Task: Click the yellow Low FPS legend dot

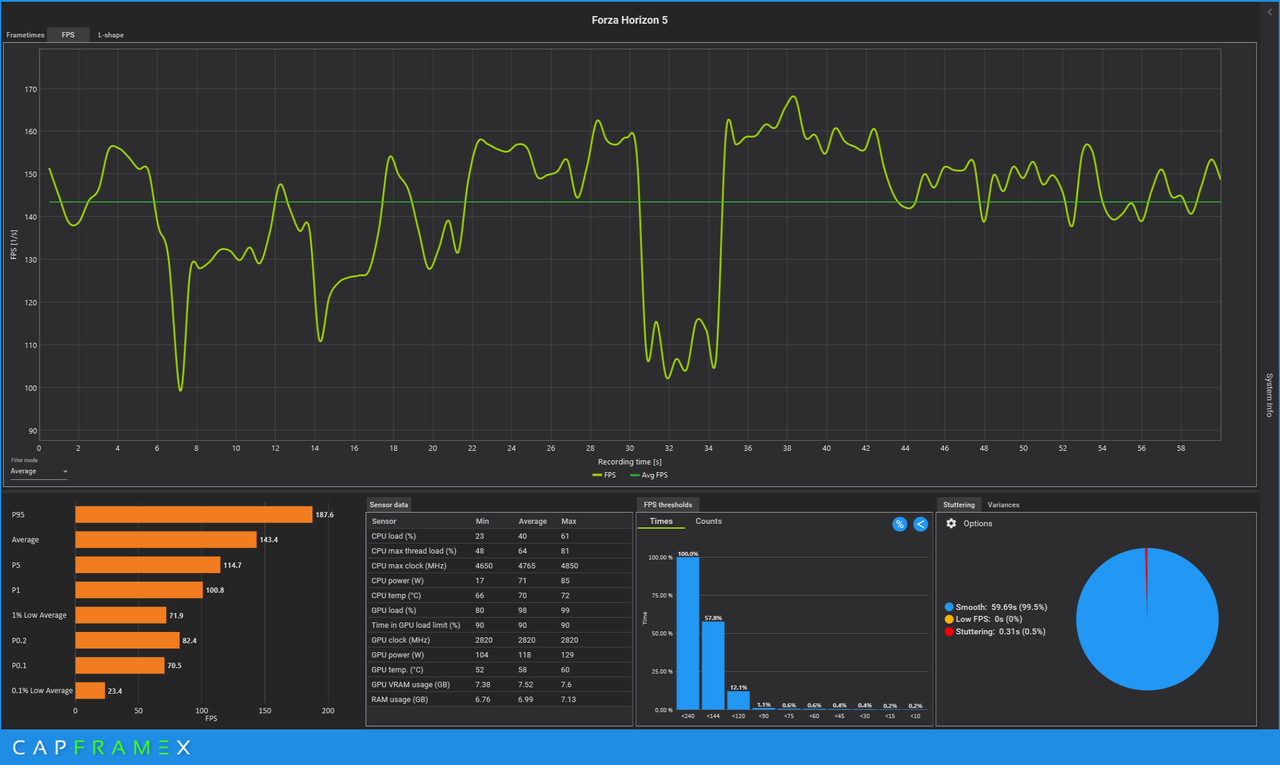Action: pos(949,619)
